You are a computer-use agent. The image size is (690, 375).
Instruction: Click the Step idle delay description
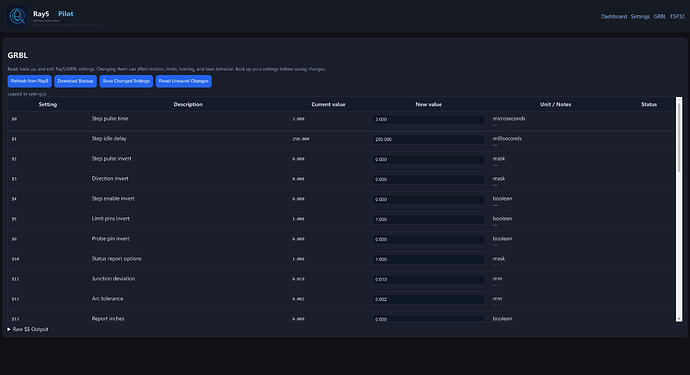coord(109,139)
